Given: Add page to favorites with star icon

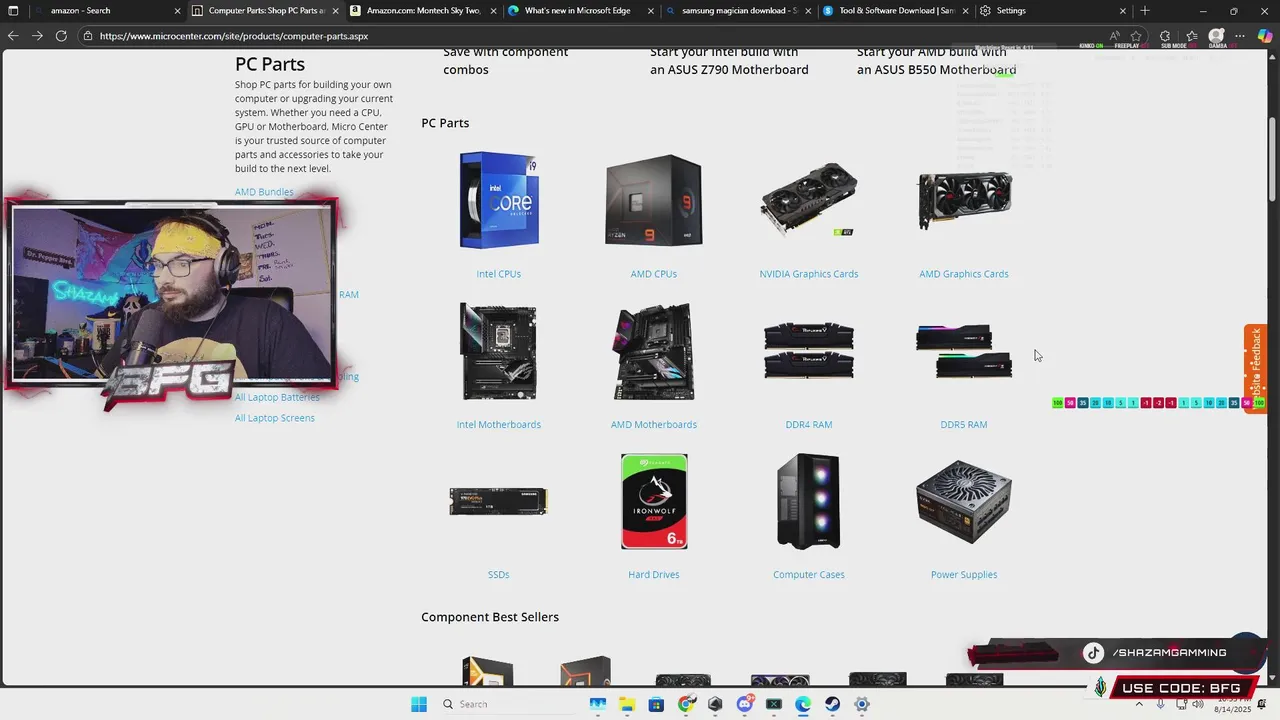Looking at the screenshot, I should pos(1136,36).
